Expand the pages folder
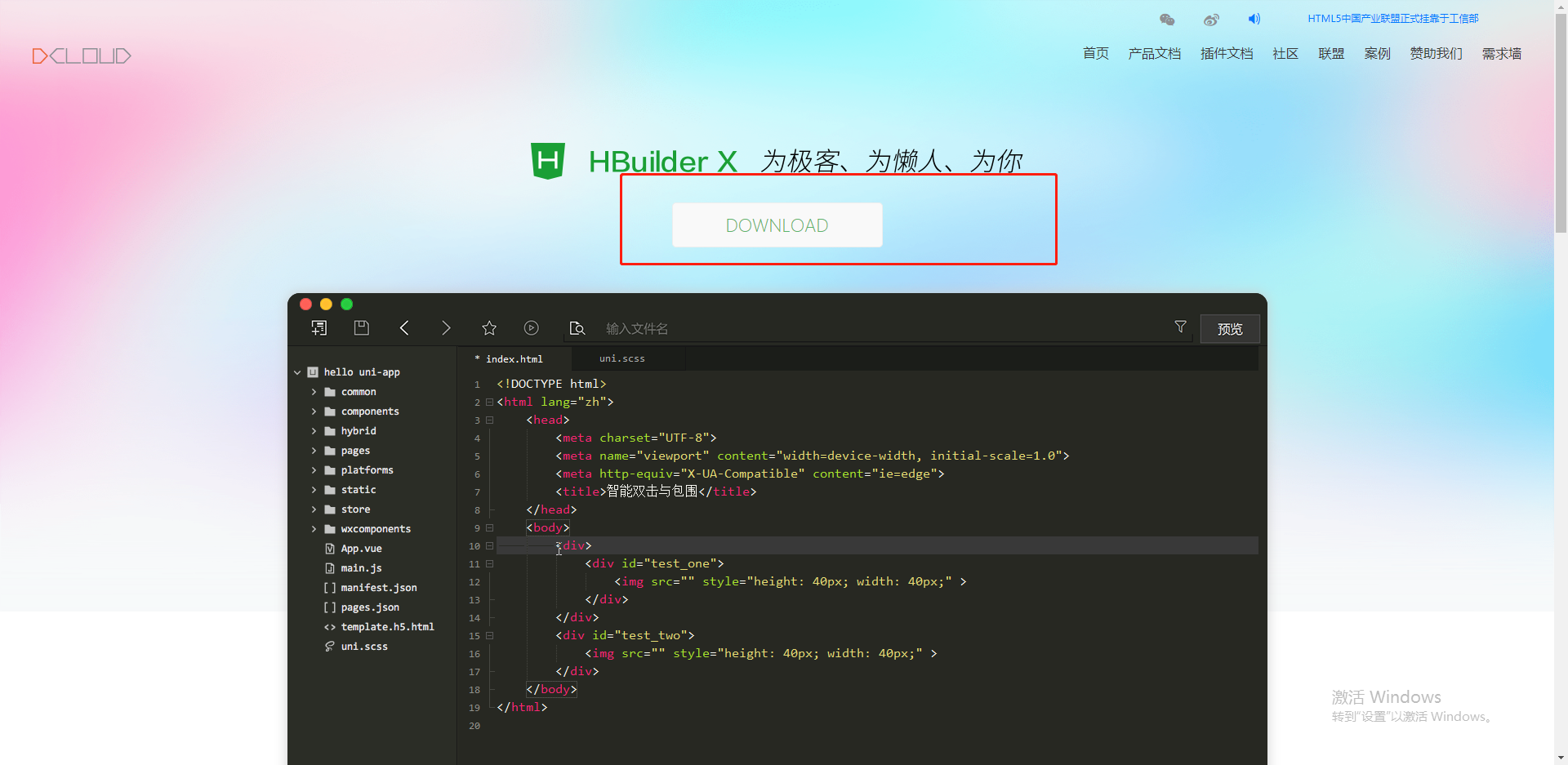The width and height of the screenshot is (1568, 765). 314,450
